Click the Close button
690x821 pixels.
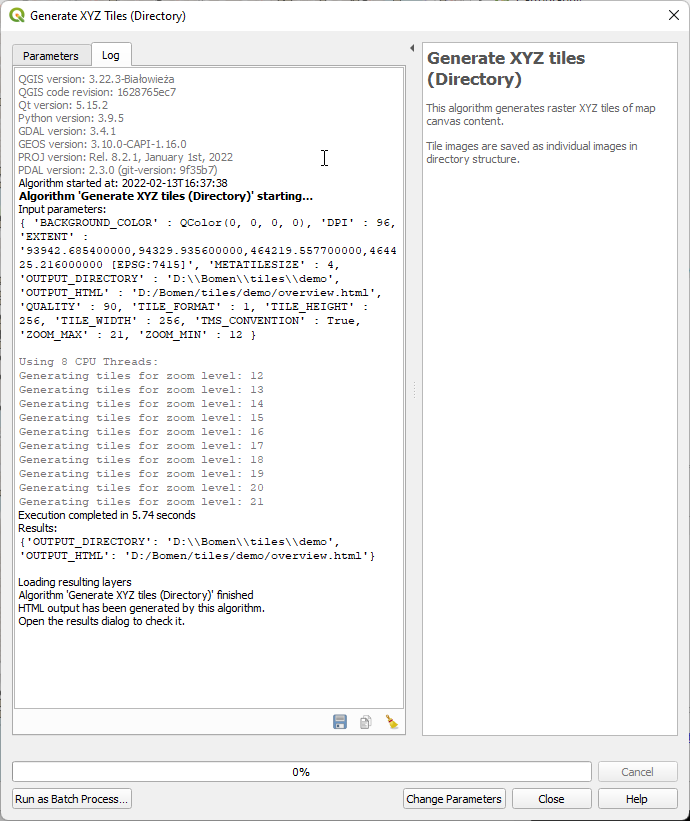551,799
